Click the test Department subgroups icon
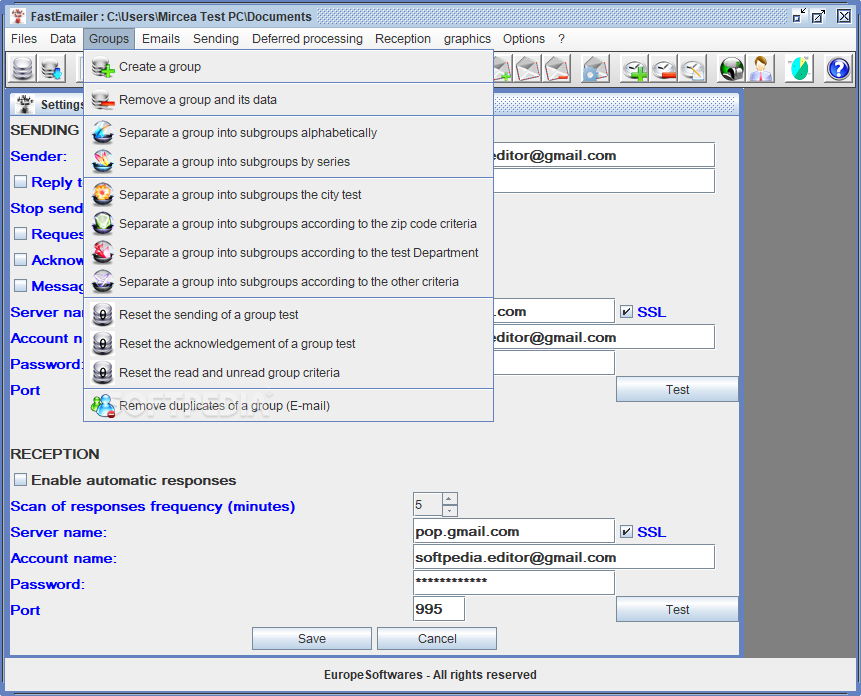This screenshot has height=696, width=861. (x=103, y=253)
